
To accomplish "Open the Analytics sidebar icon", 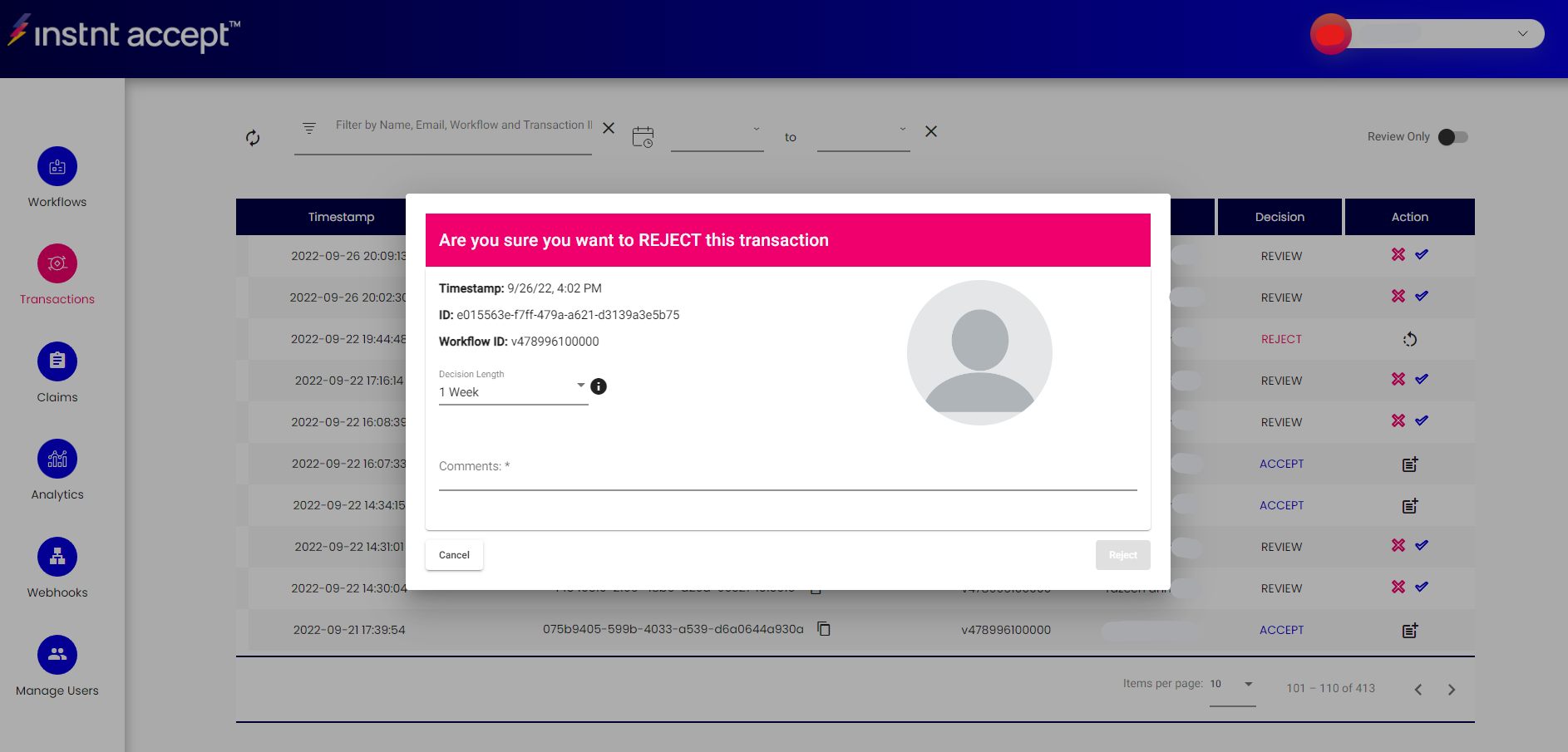I will click(x=57, y=459).
